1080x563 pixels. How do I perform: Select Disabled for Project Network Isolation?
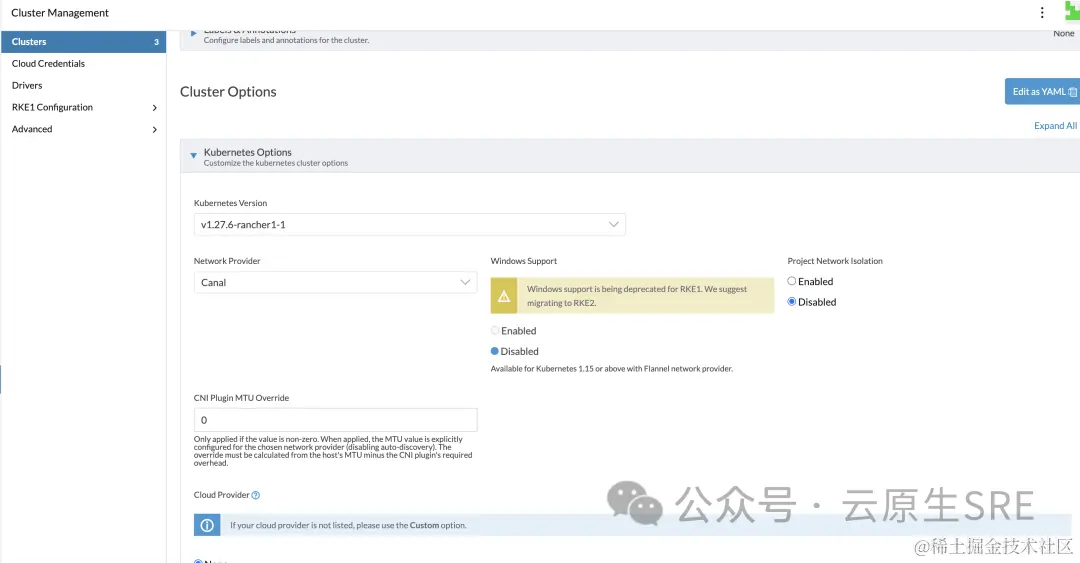point(791,302)
